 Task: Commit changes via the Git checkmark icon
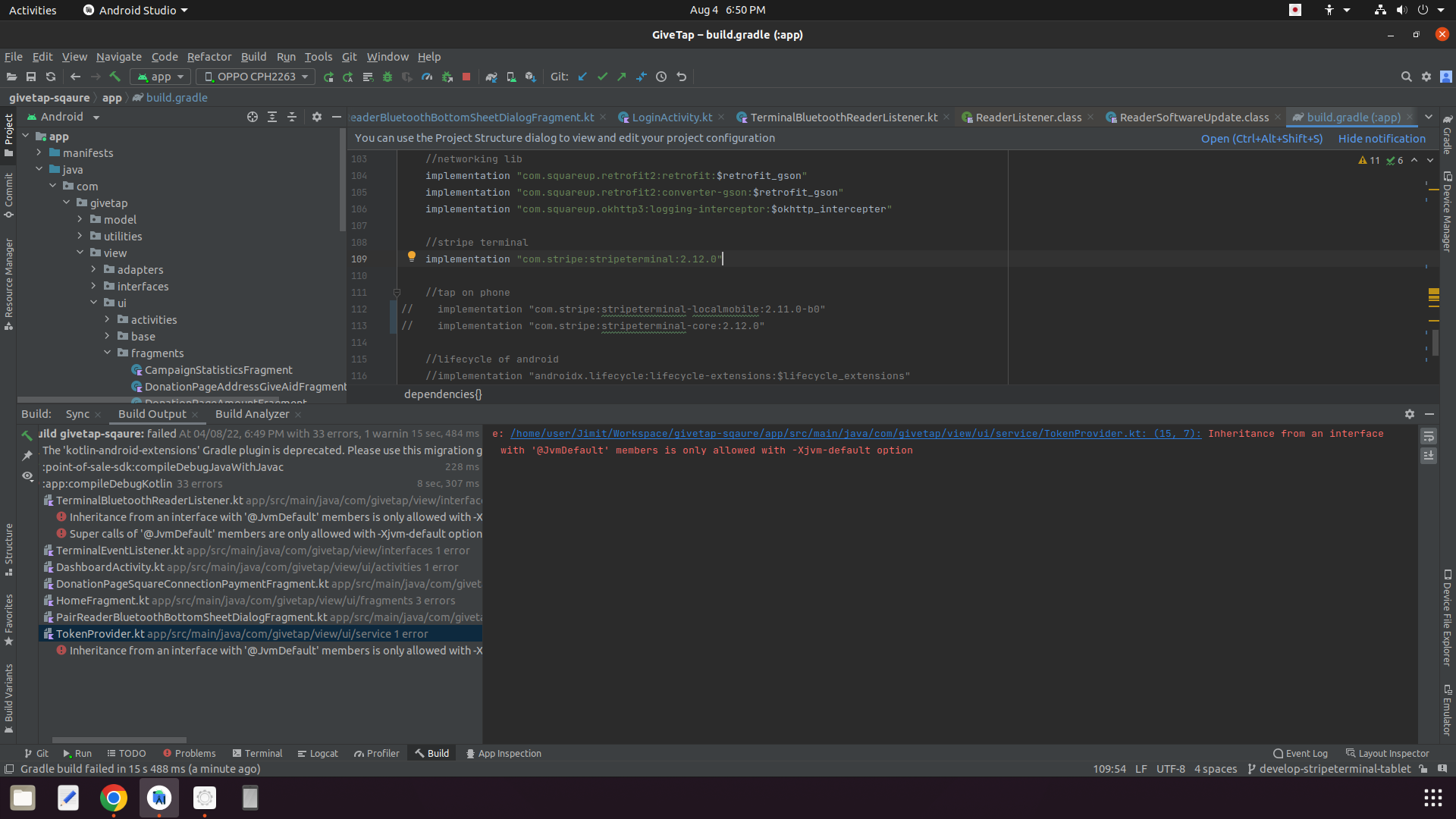[603, 77]
